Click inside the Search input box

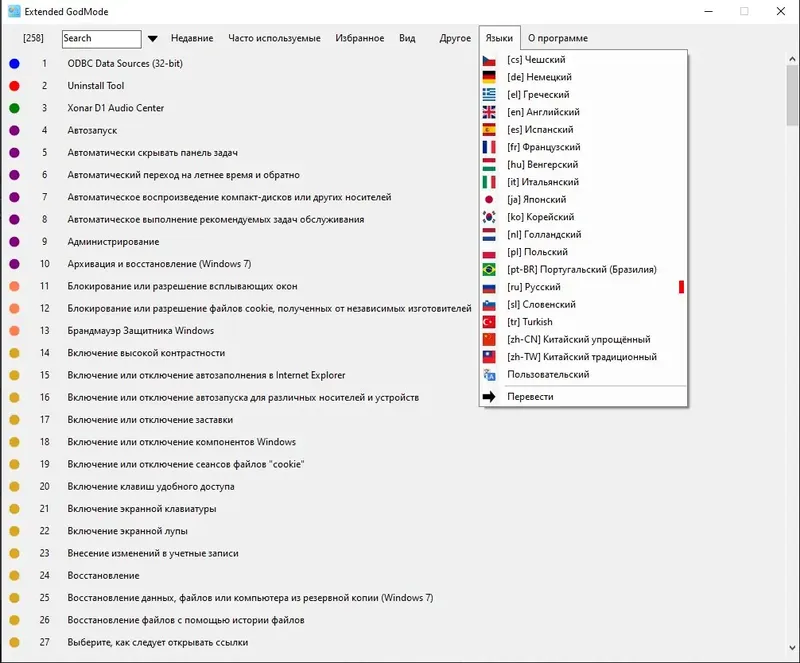click(x=100, y=38)
